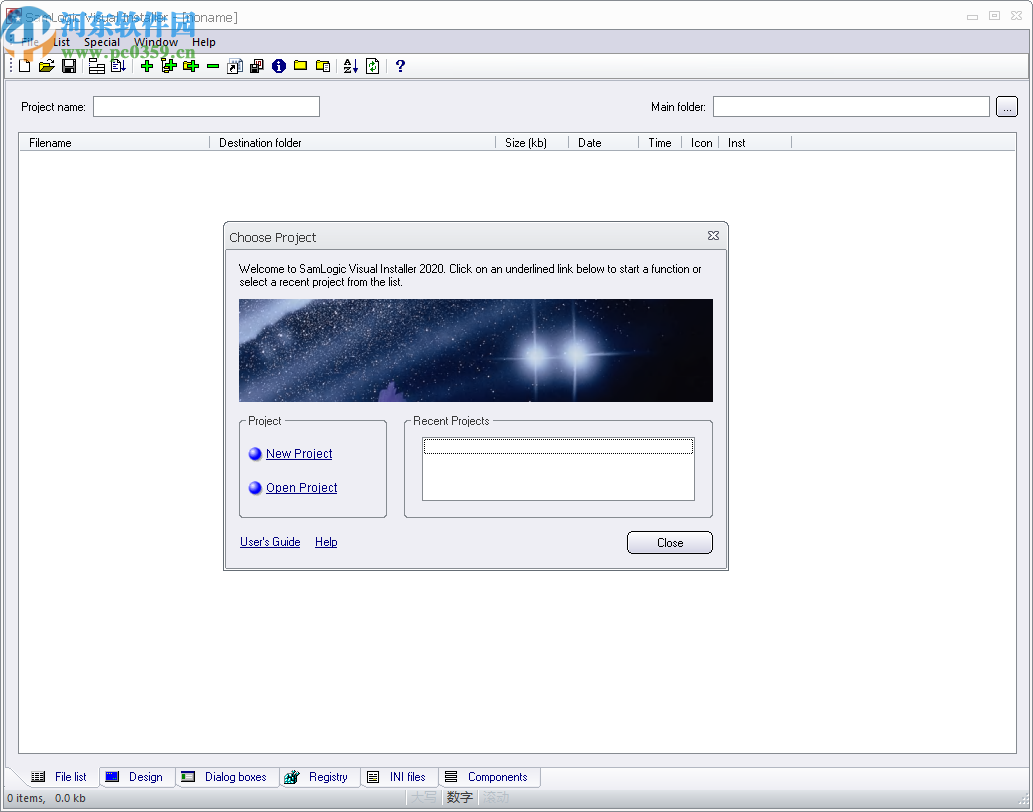The height and width of the screenshot is (812, 1033).
Task: Remove a file with the green minus icon
Action: 211,66
